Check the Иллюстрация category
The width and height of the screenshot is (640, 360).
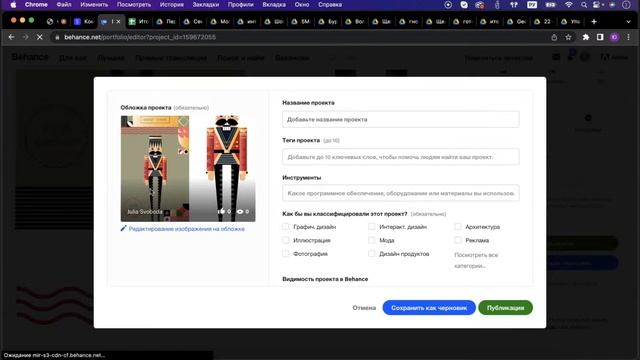286,240
